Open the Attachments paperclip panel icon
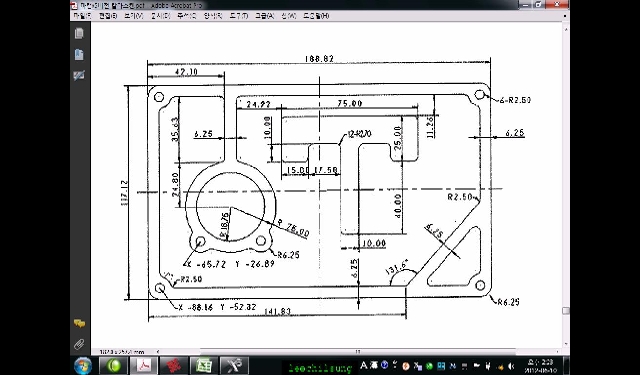 [x=79, y=344]
